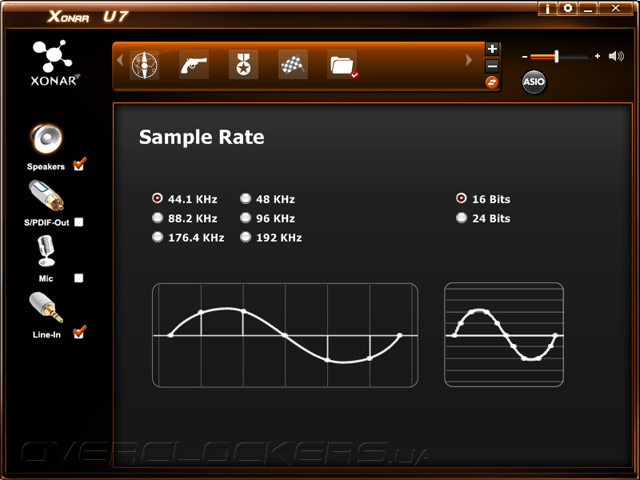
Task: Click the Xonar logo
Action: pyautogui.click(x=53, y=63)
